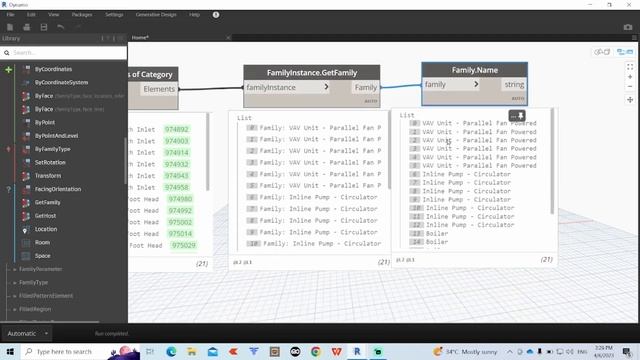Click the Elements output port

click(x=159, y=89)
